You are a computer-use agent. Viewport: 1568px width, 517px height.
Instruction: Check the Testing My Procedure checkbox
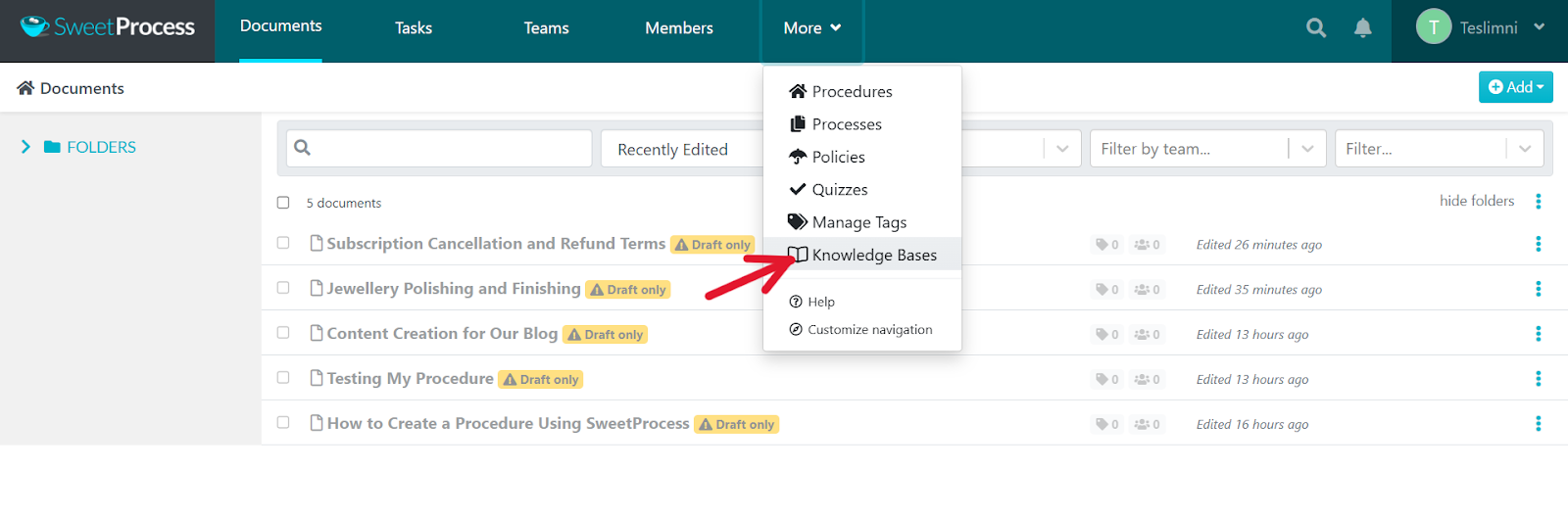click(283, 378)
